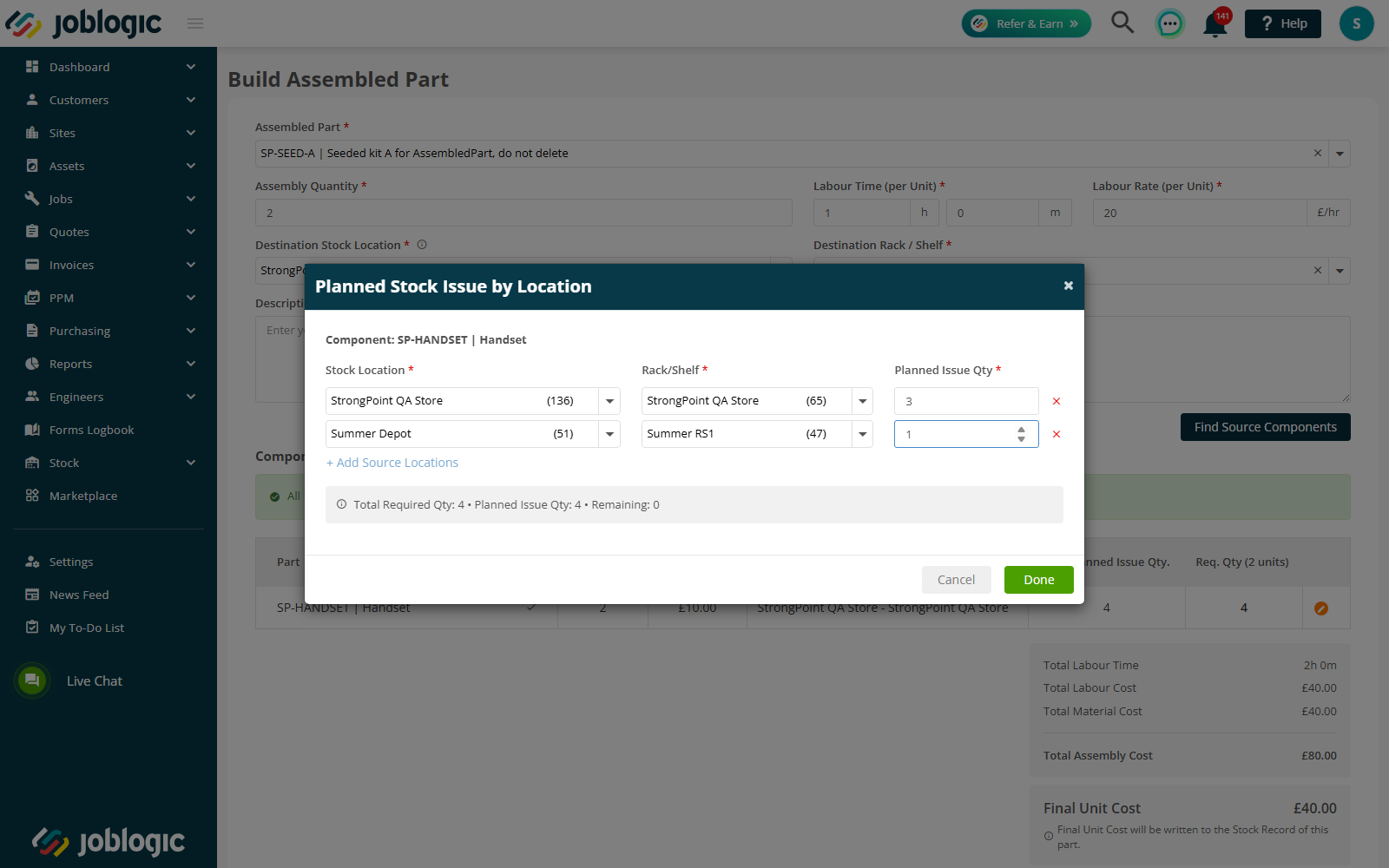Focus the Assembly Quantity field

(523, 213)
